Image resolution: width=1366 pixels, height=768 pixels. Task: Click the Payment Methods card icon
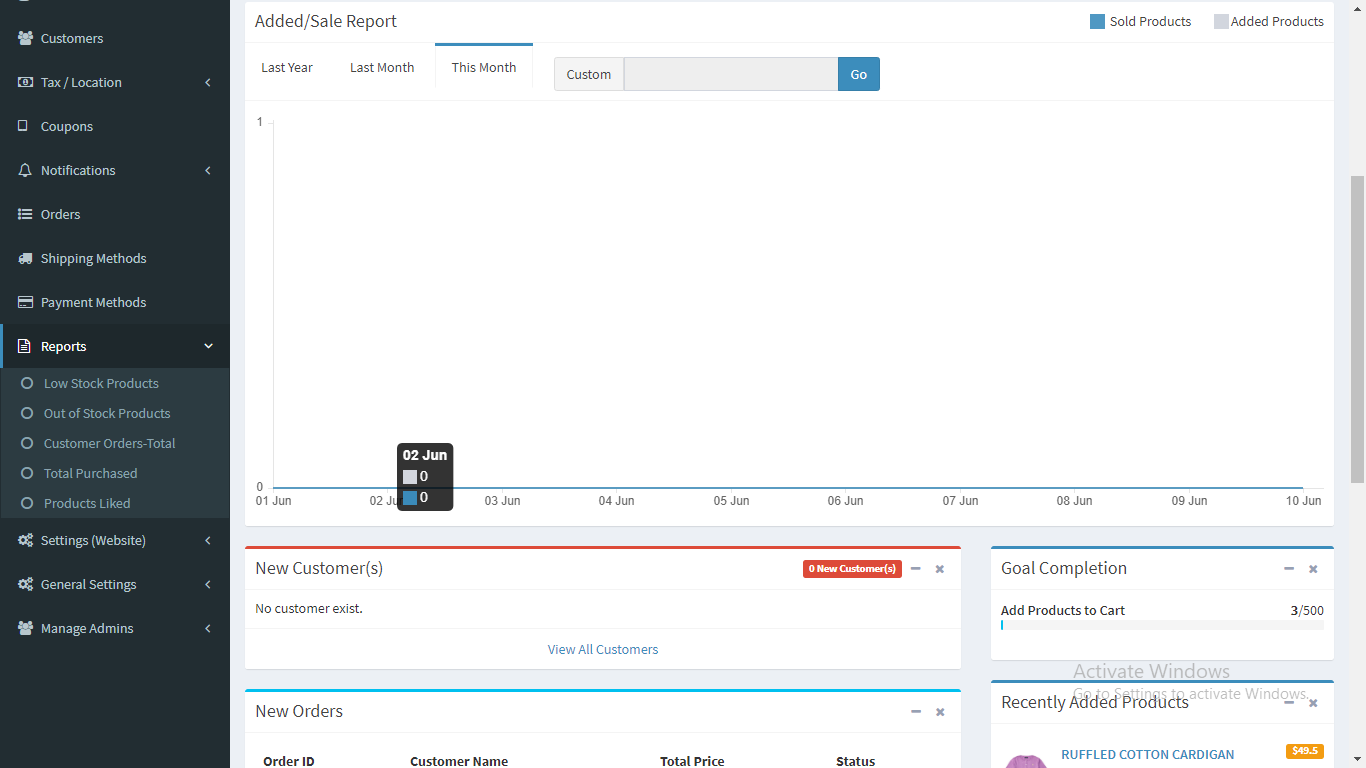pos(25,302)
